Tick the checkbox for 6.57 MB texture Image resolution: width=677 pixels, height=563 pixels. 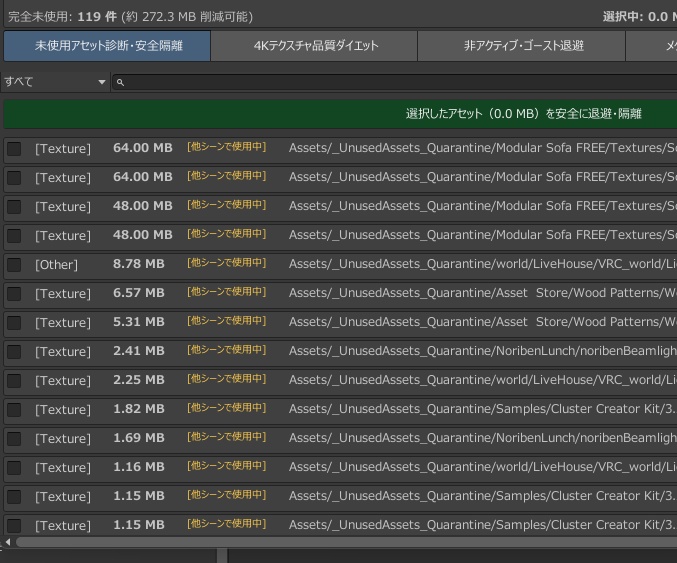(x=14, y=294)
